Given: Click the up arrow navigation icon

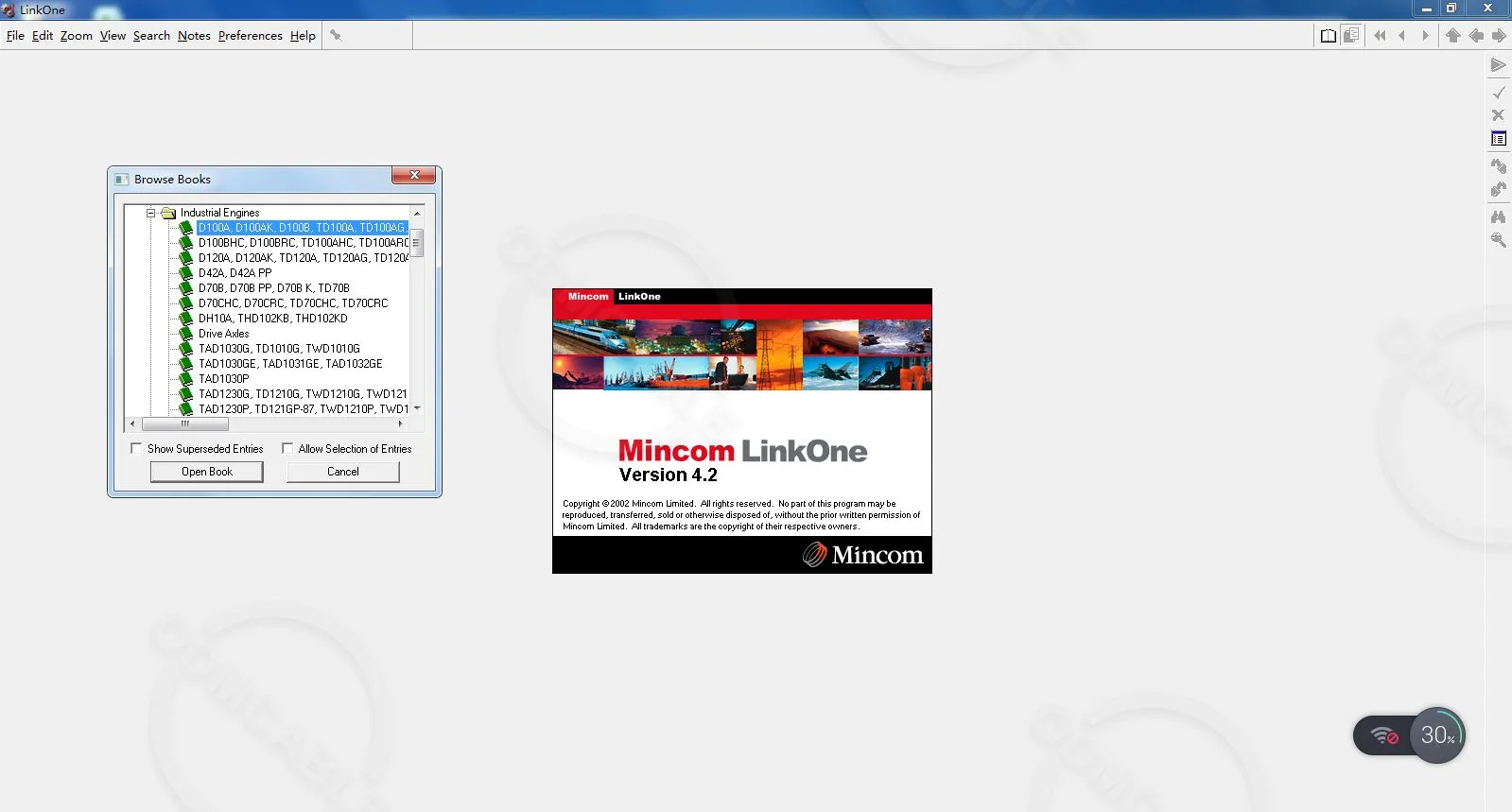Looking at the screenshot, I should point(1453,36).
